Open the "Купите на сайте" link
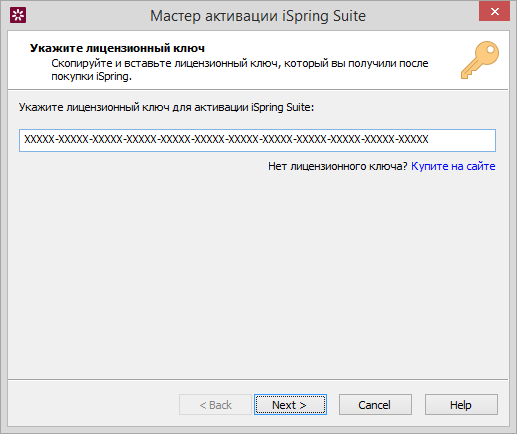 [453, 166]
